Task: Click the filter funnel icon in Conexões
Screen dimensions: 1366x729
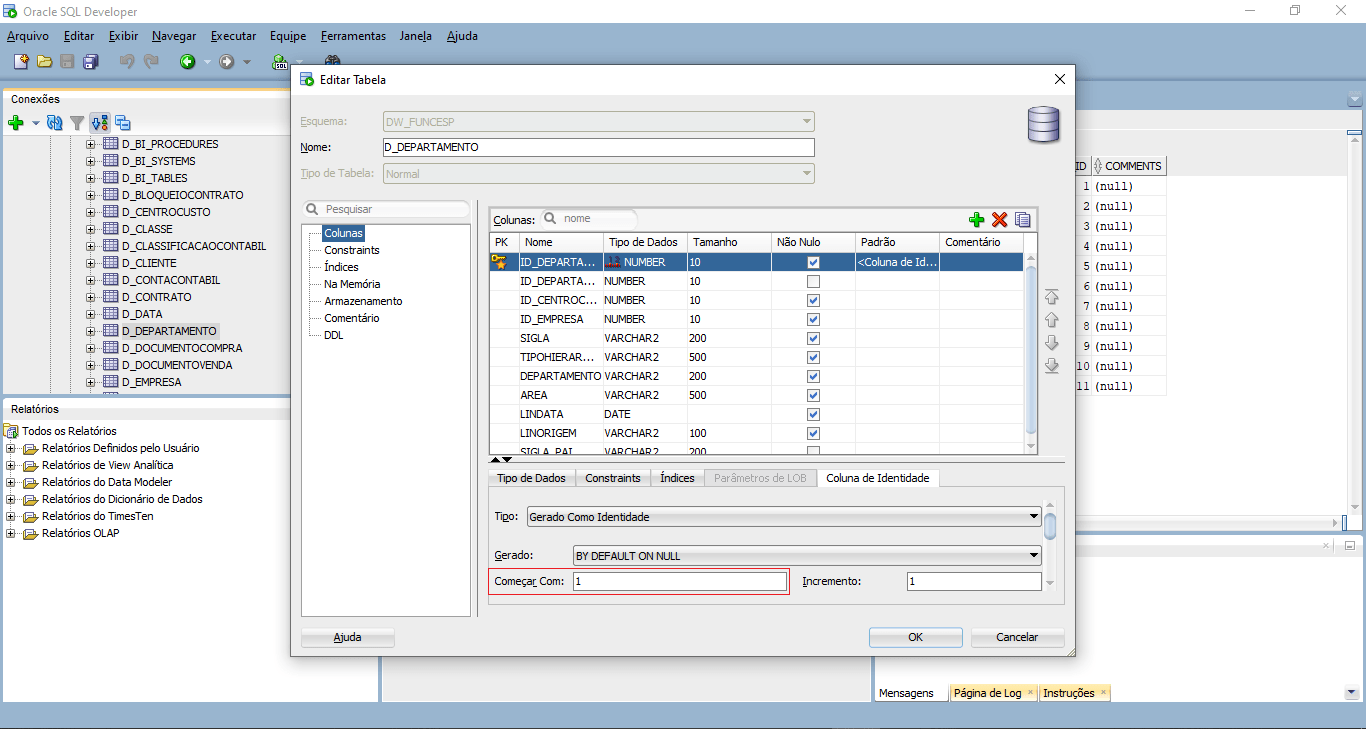Action: click(x=77, y=123)
